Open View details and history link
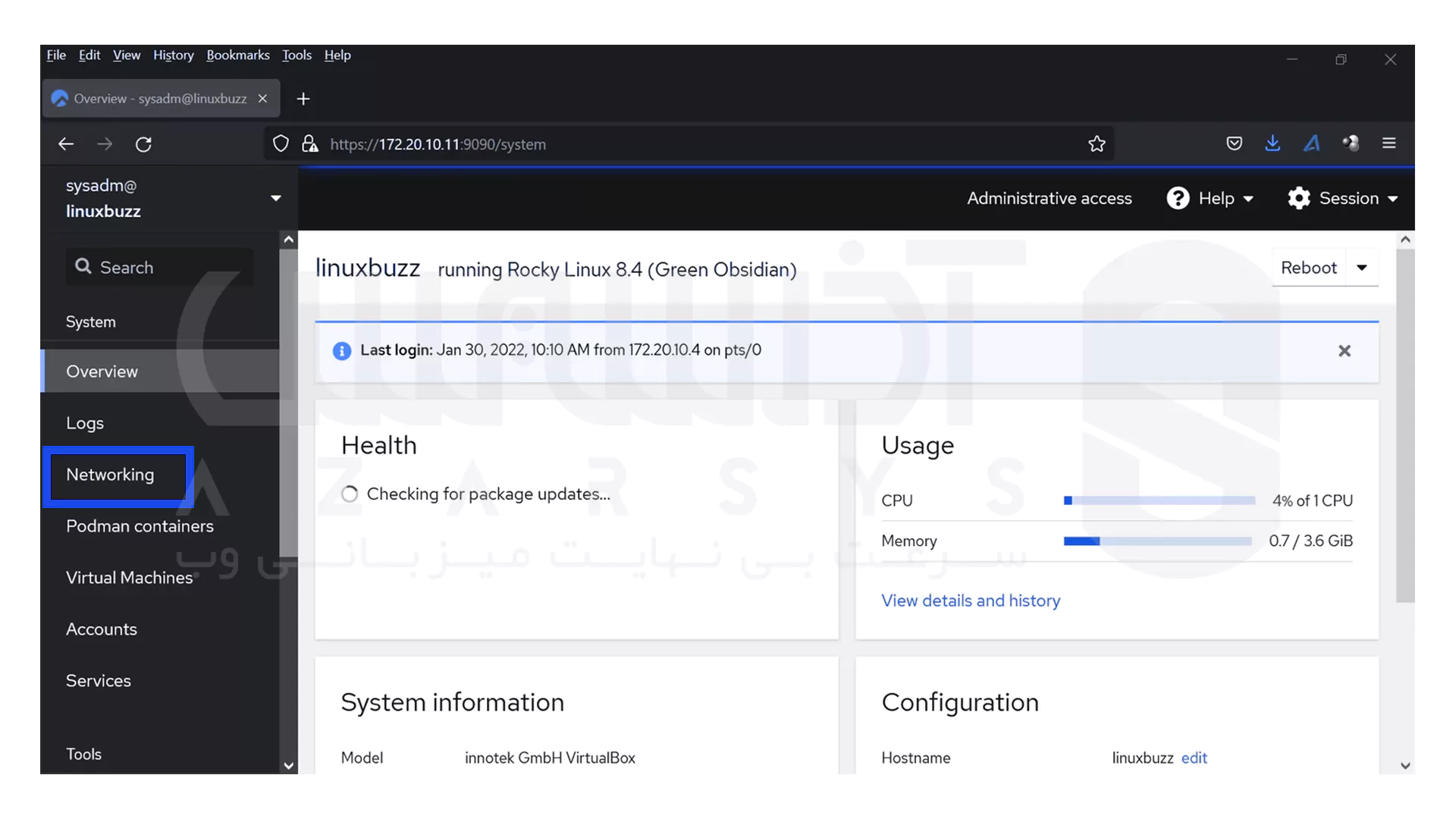The width and height of the screenshot is (1456, 819). 971,601
